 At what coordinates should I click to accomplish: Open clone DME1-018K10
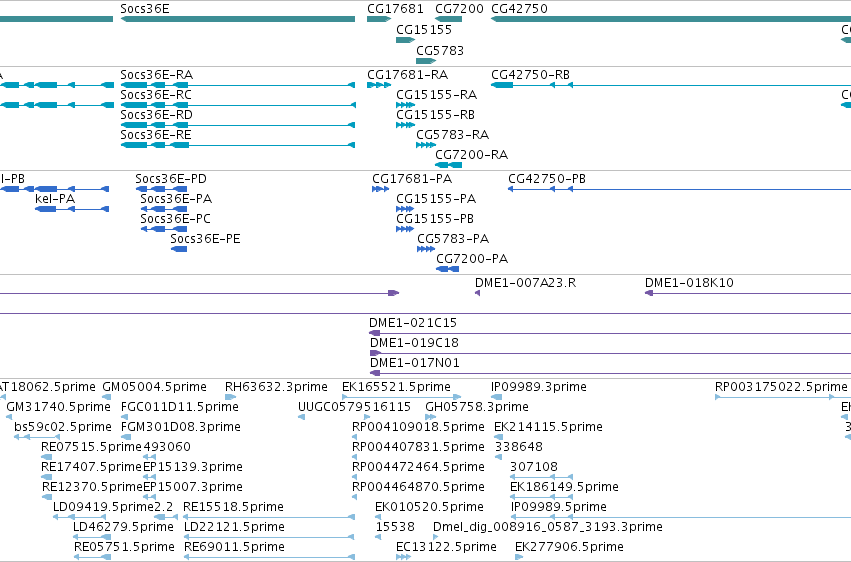click(x=689, y=283)
